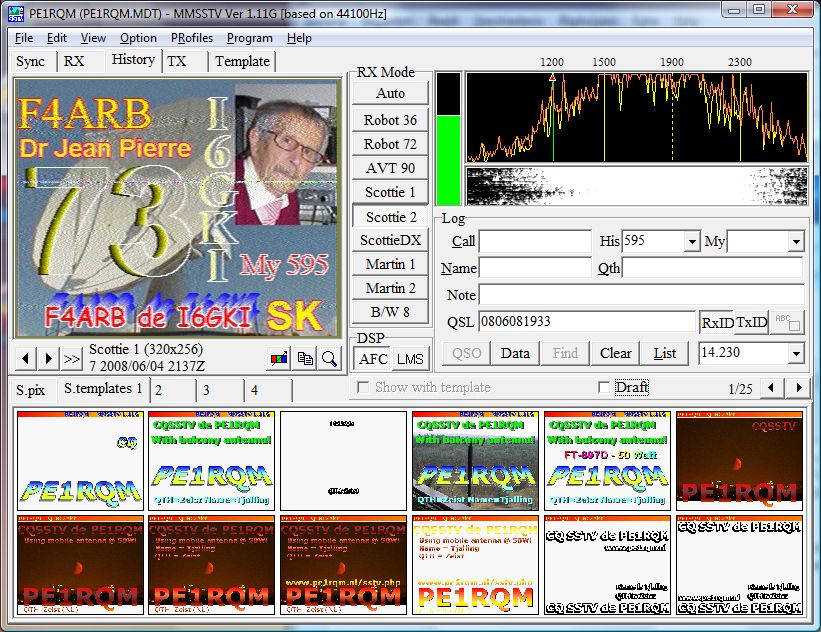Select the first PE1RQM template thumbnail
Viewport: 821px width, 632px height.
point(78,461)
